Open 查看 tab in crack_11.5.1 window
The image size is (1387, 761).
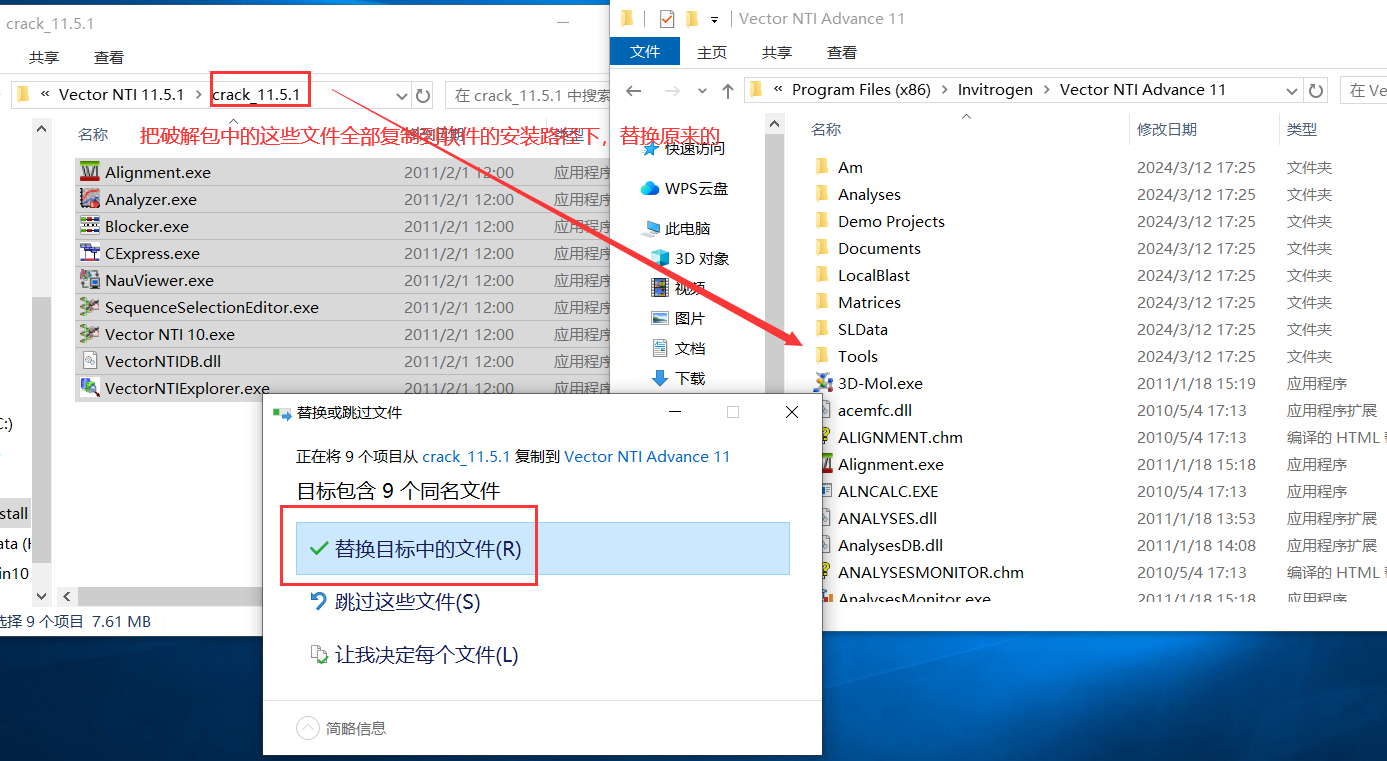[x=109, y=58]
